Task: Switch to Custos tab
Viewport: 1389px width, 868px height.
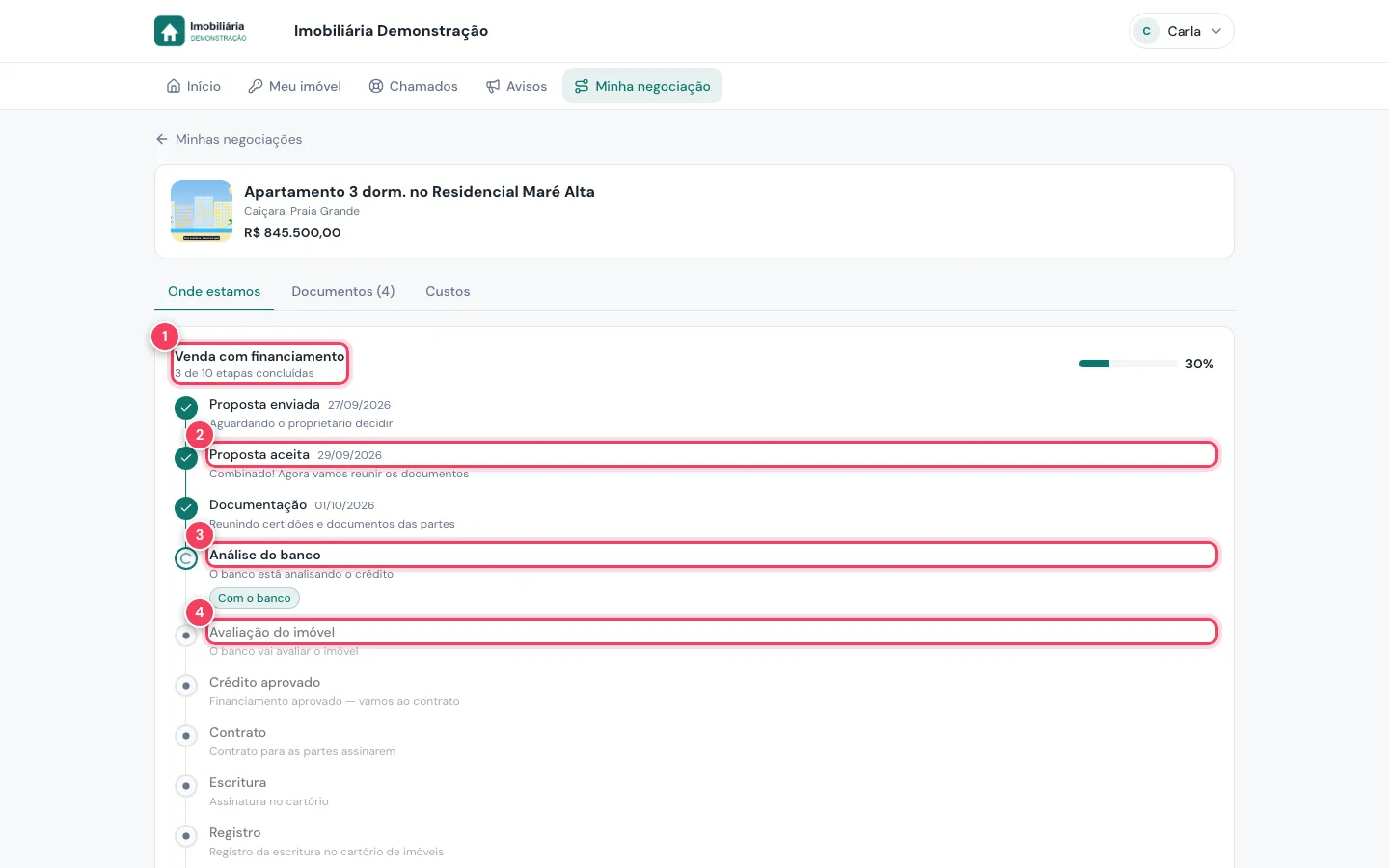Action: point(448,291)
